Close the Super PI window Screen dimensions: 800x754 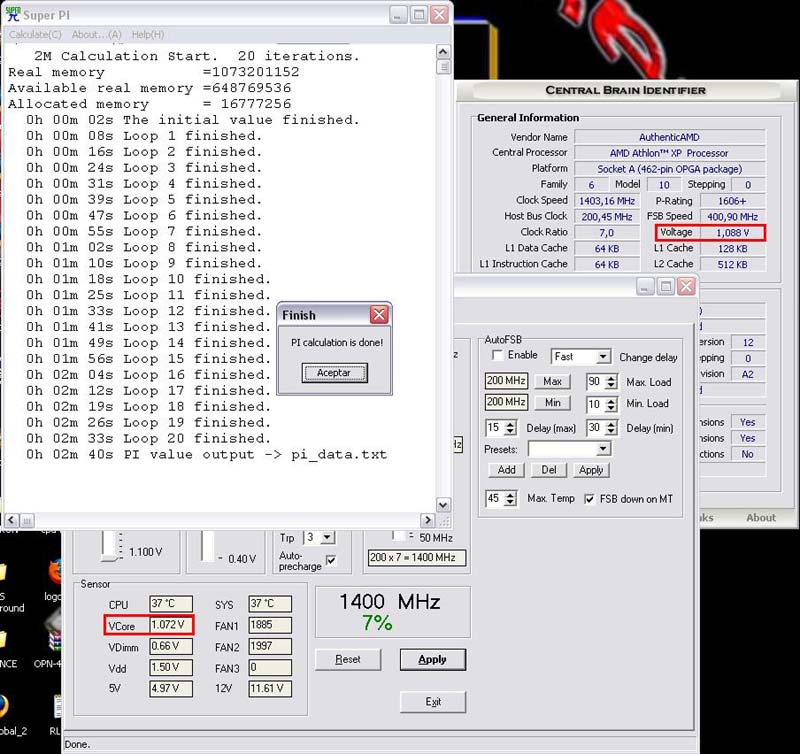(440, 15)
